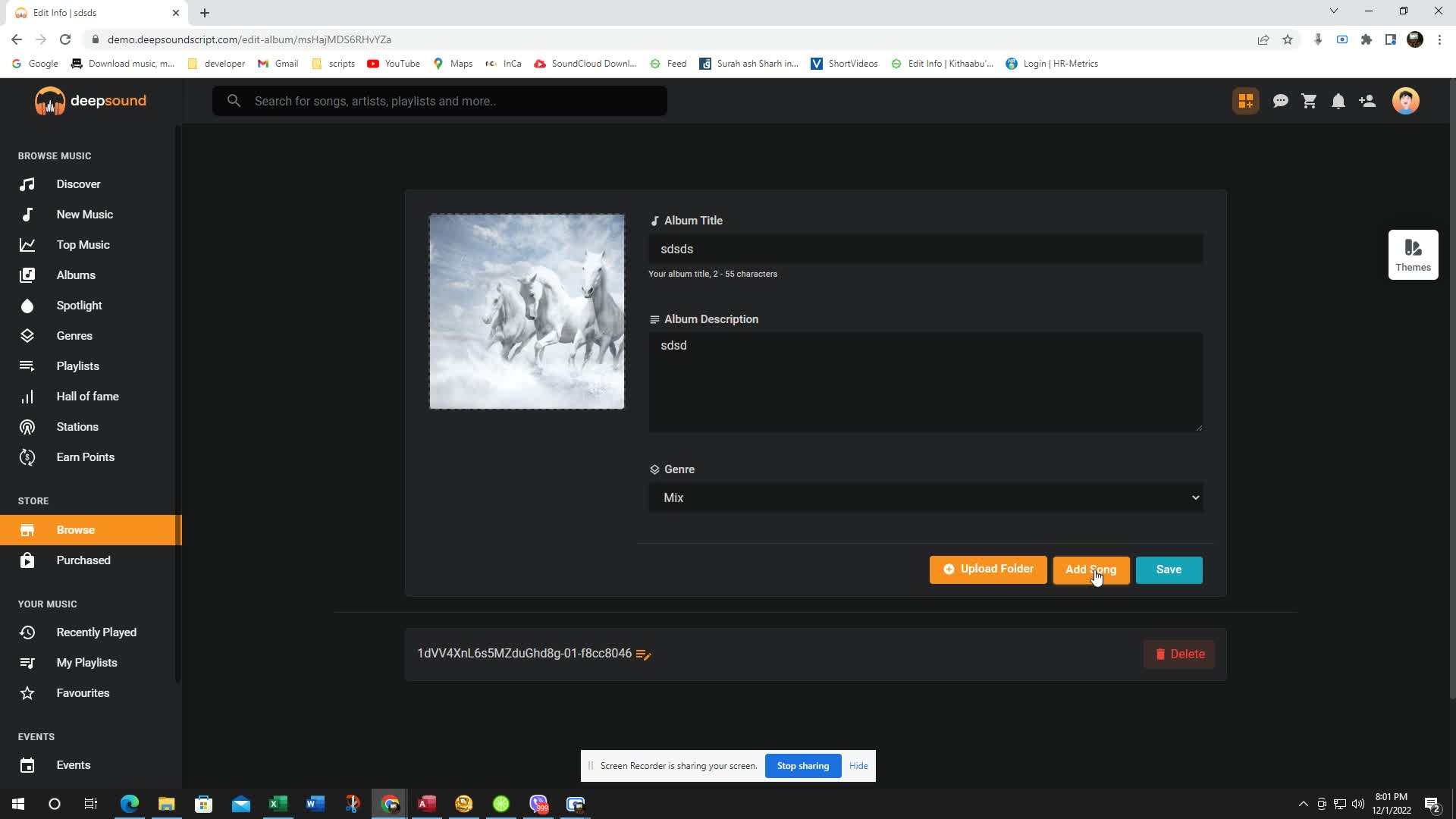The width and height of the screenshot is (1456, 819).
Task: Open Chrome tab search chevron
Action: click(x=1333, y=11)
